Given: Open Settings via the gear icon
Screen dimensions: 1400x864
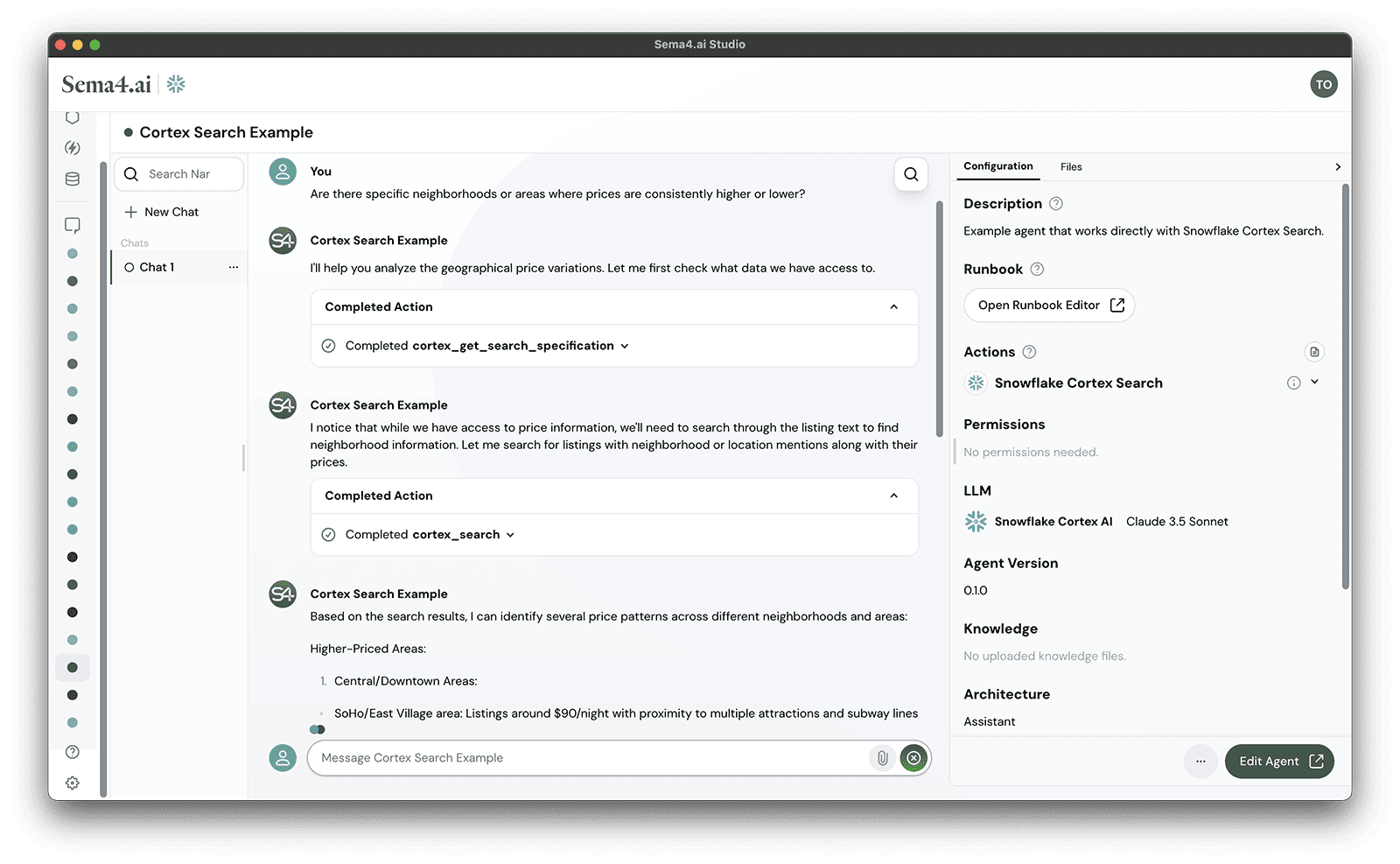Looking at the screenshot, I should click(73, 782).
